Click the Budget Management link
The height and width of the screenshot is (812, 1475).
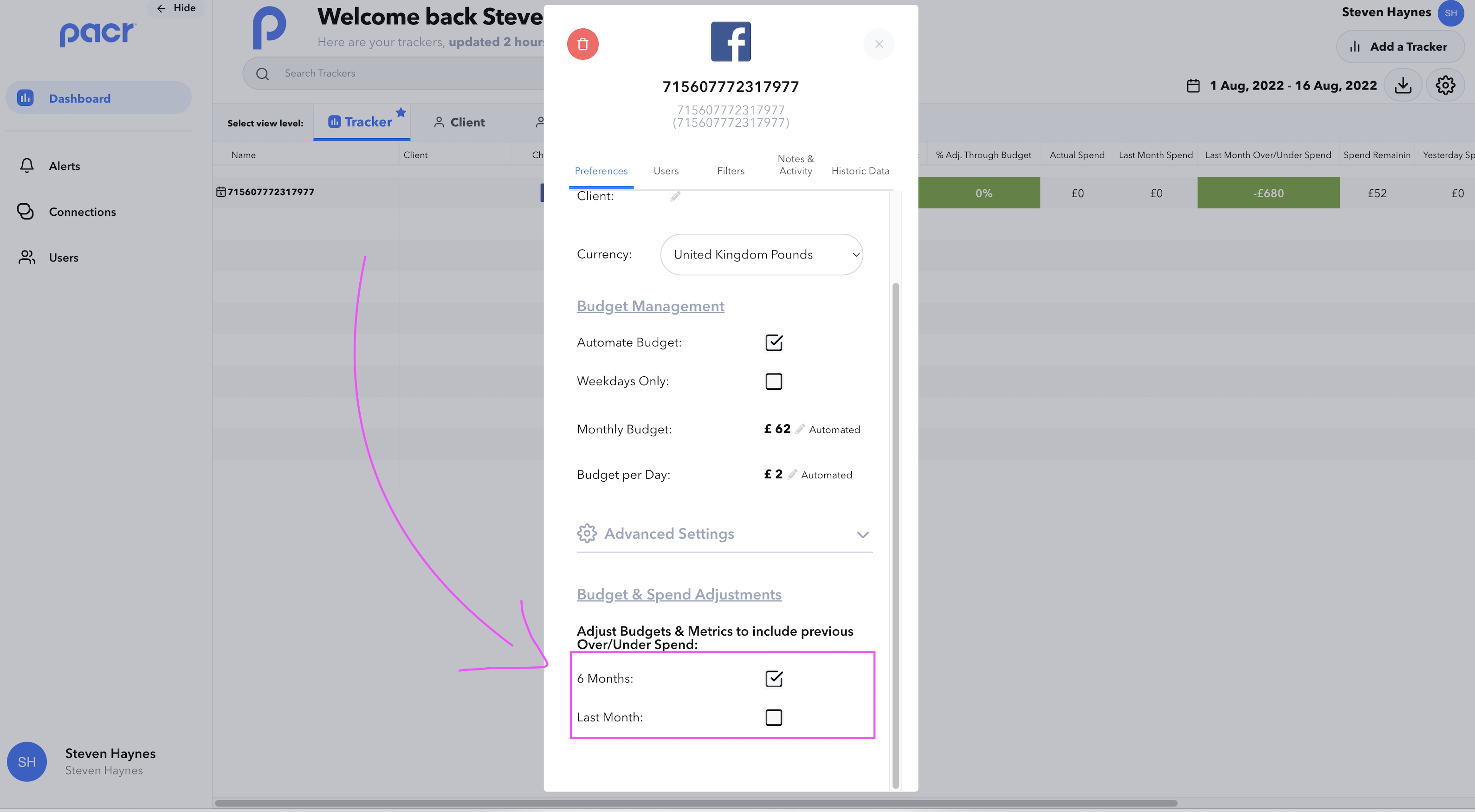coord(650,306)
